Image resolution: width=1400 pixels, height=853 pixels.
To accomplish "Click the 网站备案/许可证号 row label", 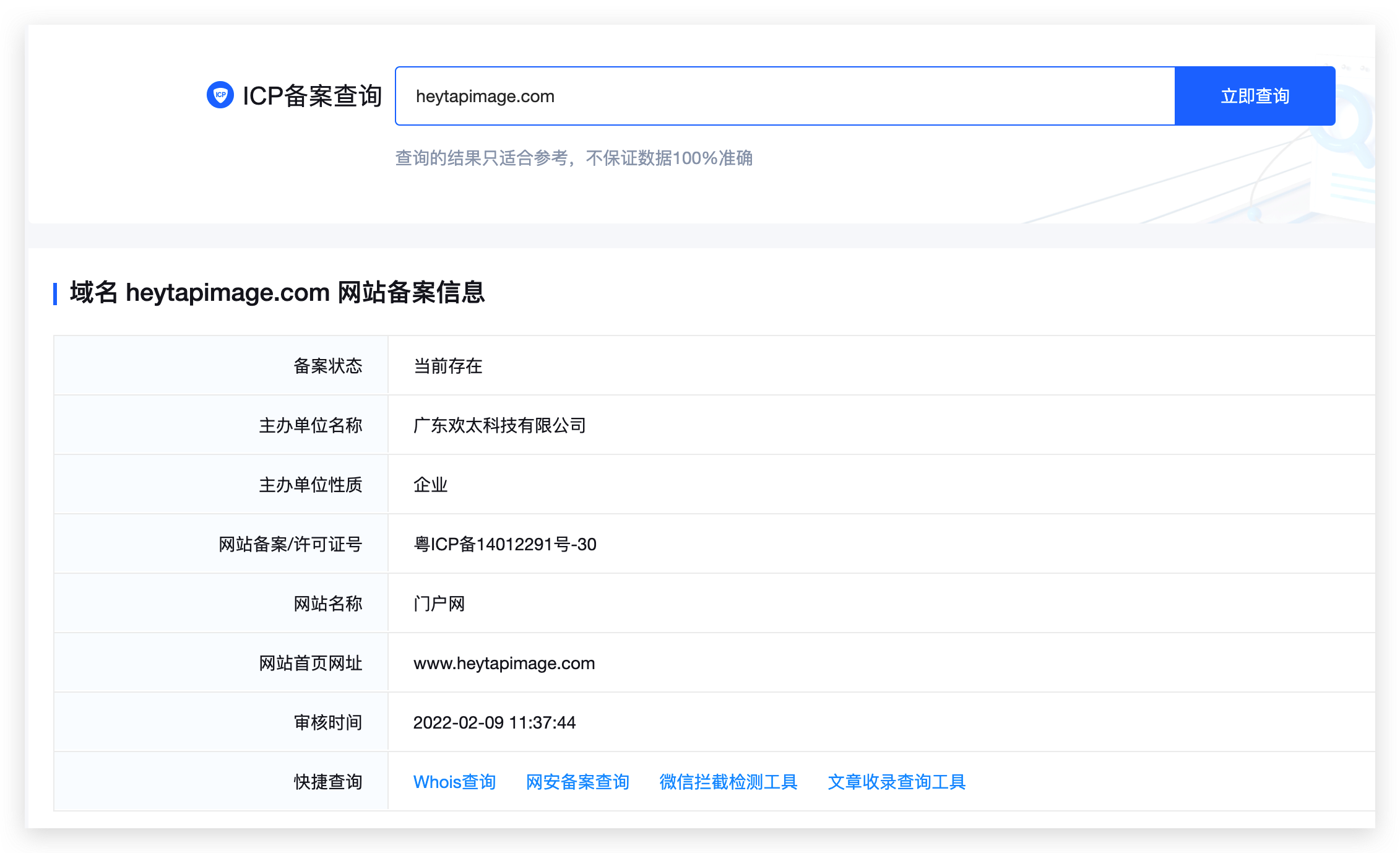I will click(290, 544).
